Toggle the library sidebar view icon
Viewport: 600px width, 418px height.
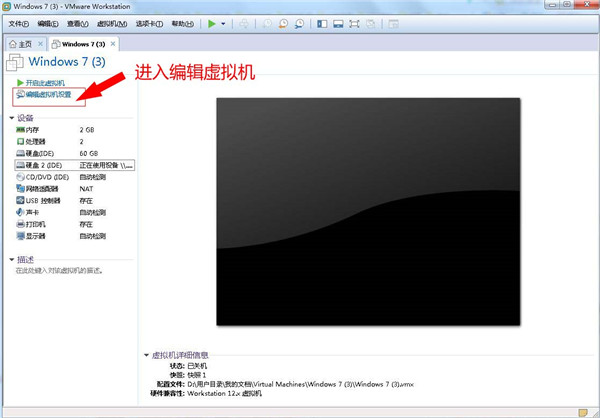click(322, 24)
